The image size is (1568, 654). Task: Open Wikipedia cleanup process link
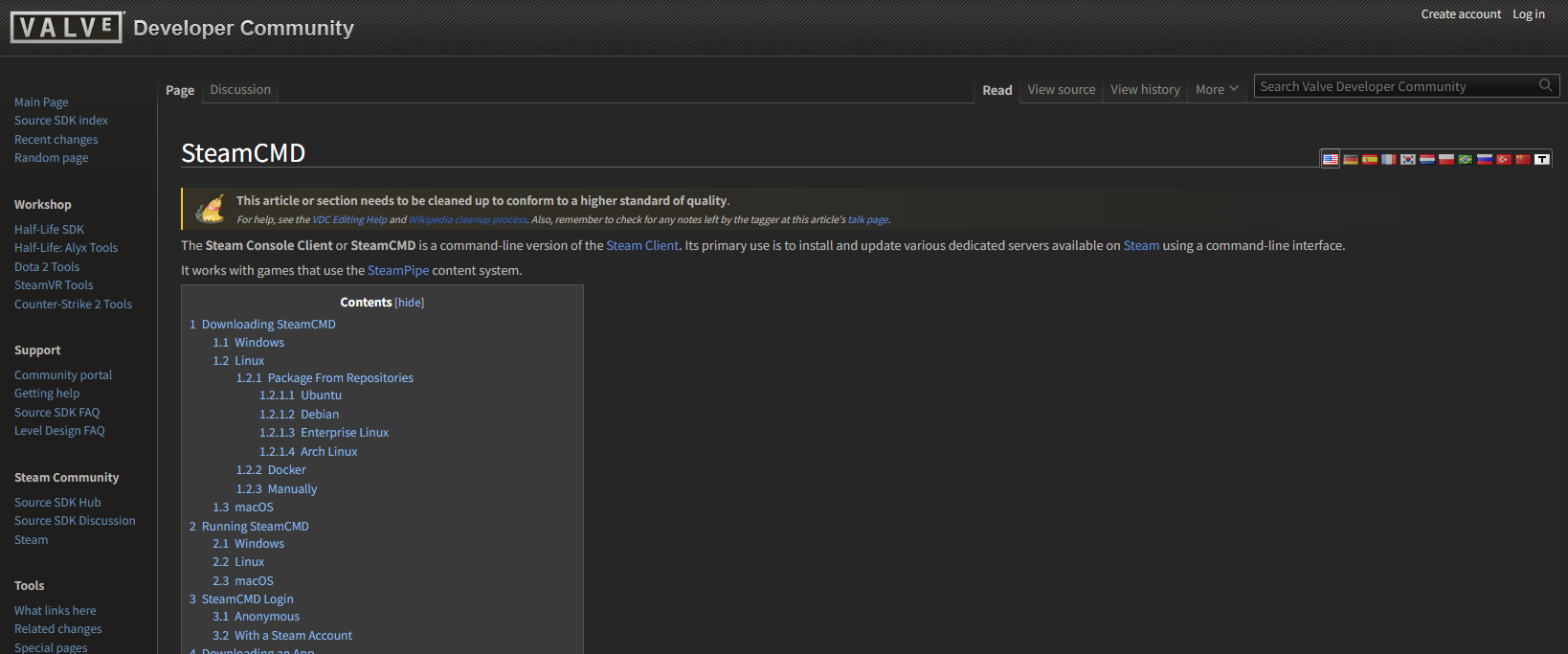click(x=468, y=220)
